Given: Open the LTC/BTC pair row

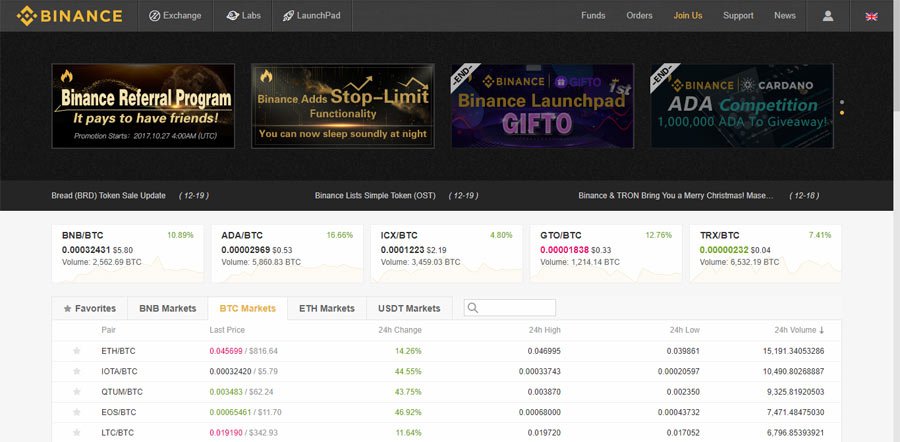Looking at the screenshot, I should 447,432.
